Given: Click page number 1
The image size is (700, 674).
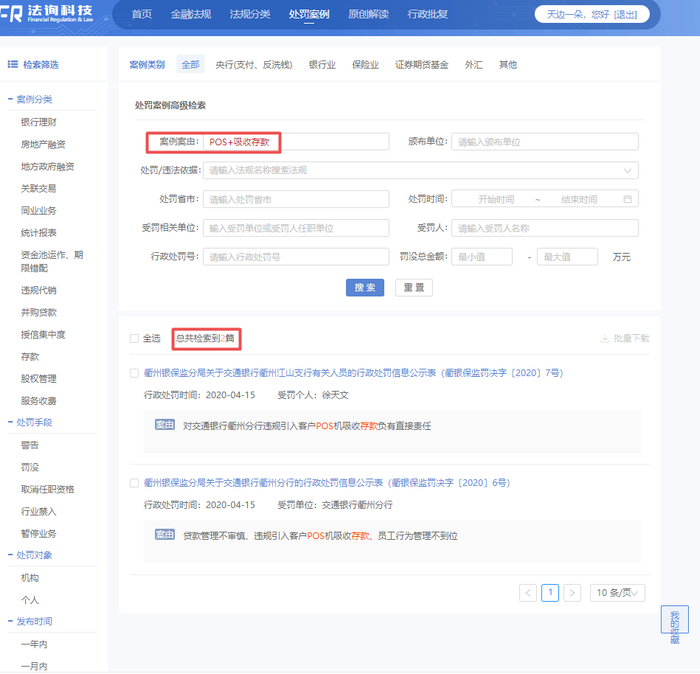Looking at the screenshot, I should [x=550, y=593].
